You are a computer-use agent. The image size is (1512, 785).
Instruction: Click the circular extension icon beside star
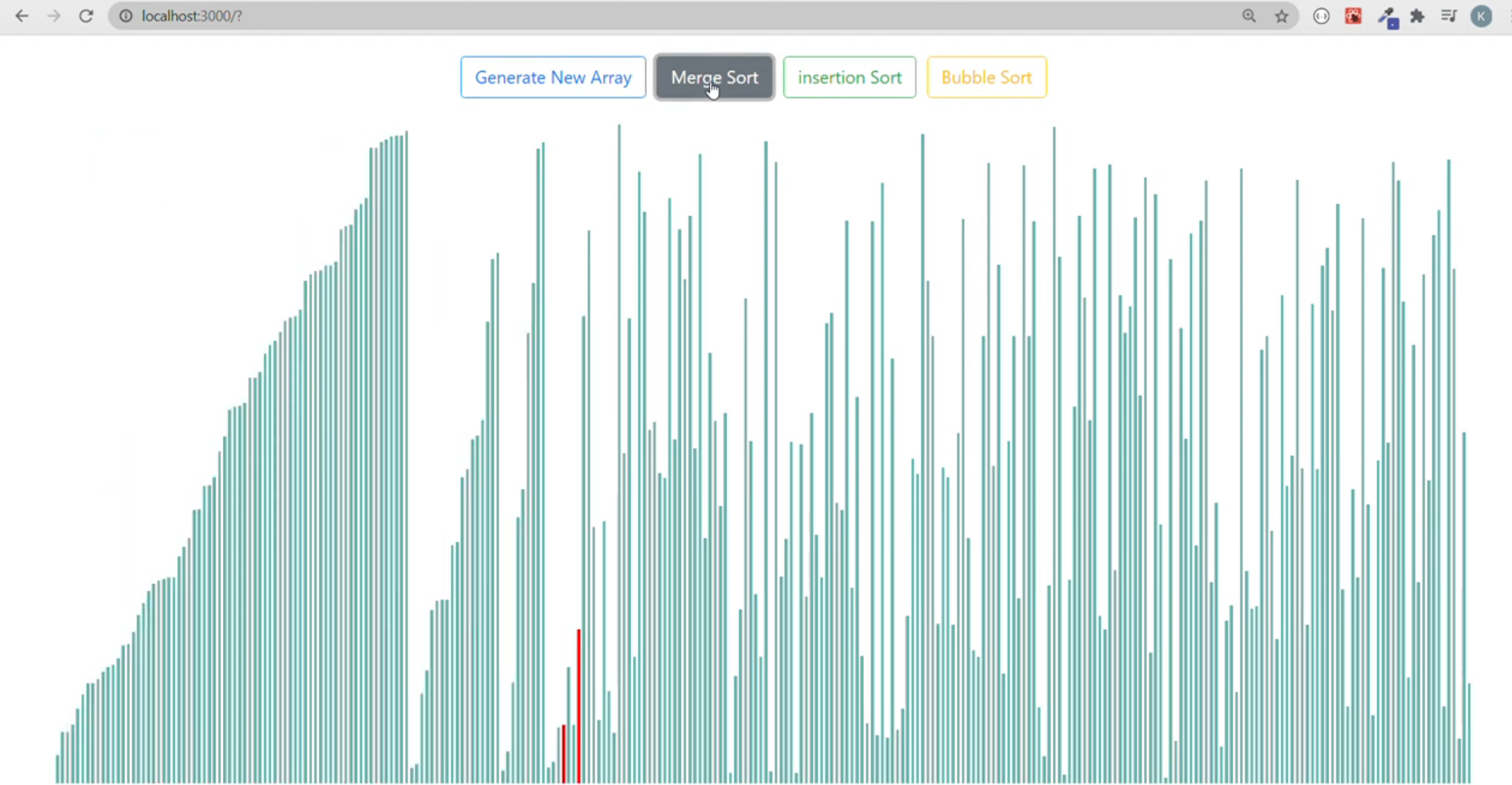1321,16
